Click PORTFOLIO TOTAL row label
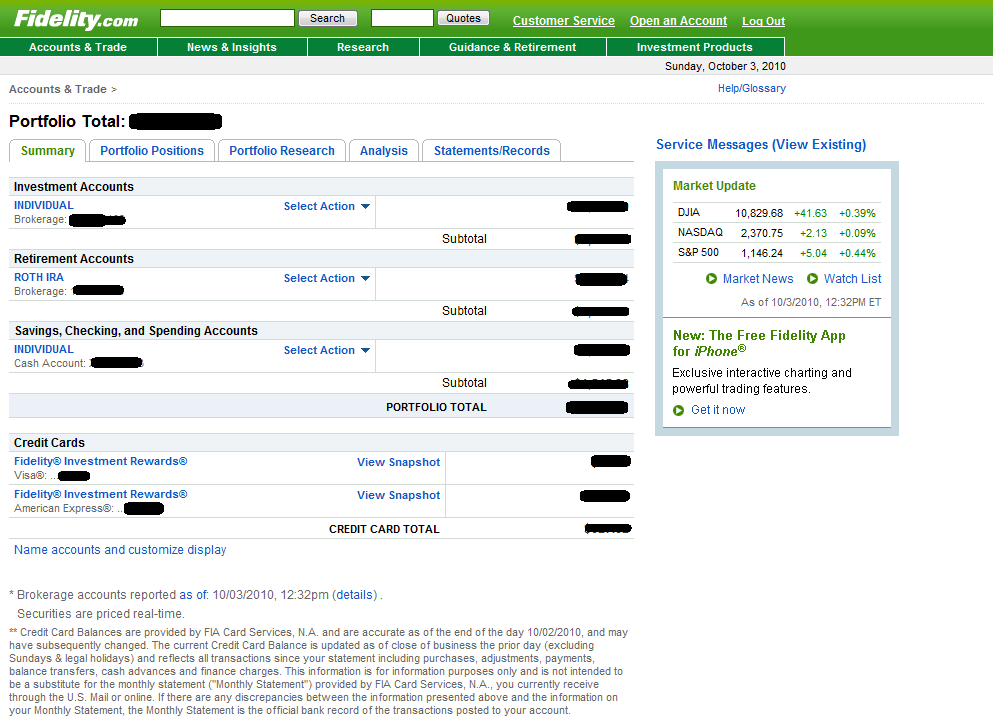 point(436,407)
